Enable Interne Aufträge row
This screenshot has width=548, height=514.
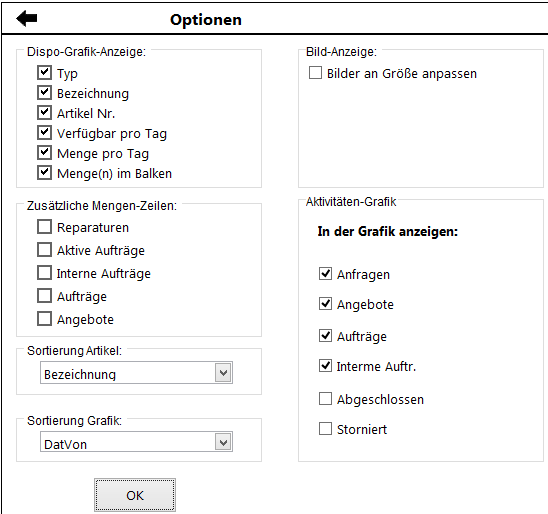tap(44, 273)
